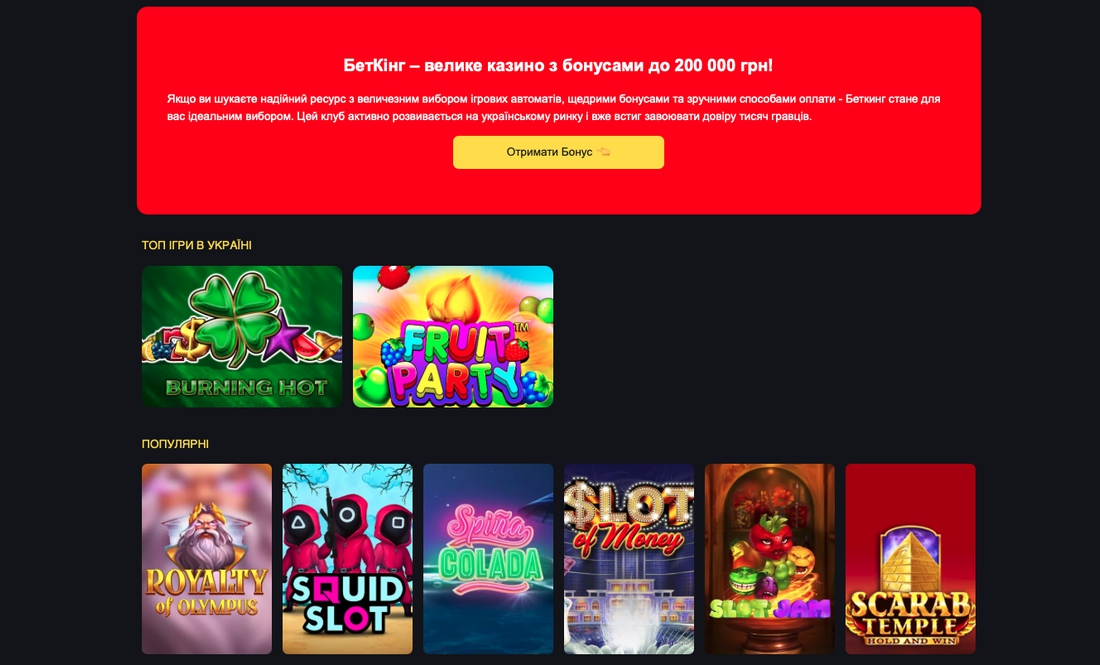This screenshot has width=1100, height=665.
Task: Launch the Slot Jam game
Action: click(x=770, y=559)
